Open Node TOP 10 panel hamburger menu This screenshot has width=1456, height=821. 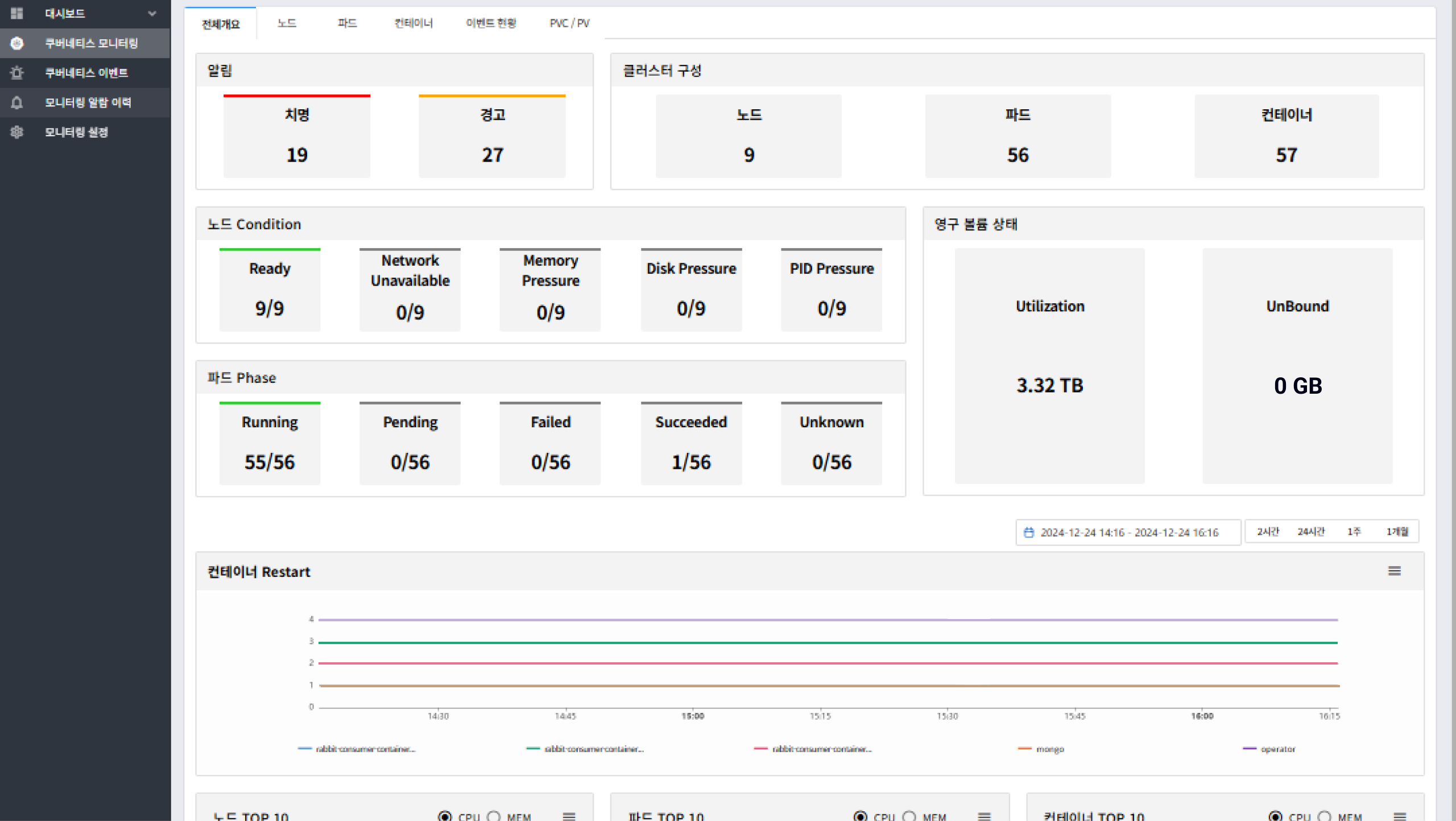pos(569,816)
